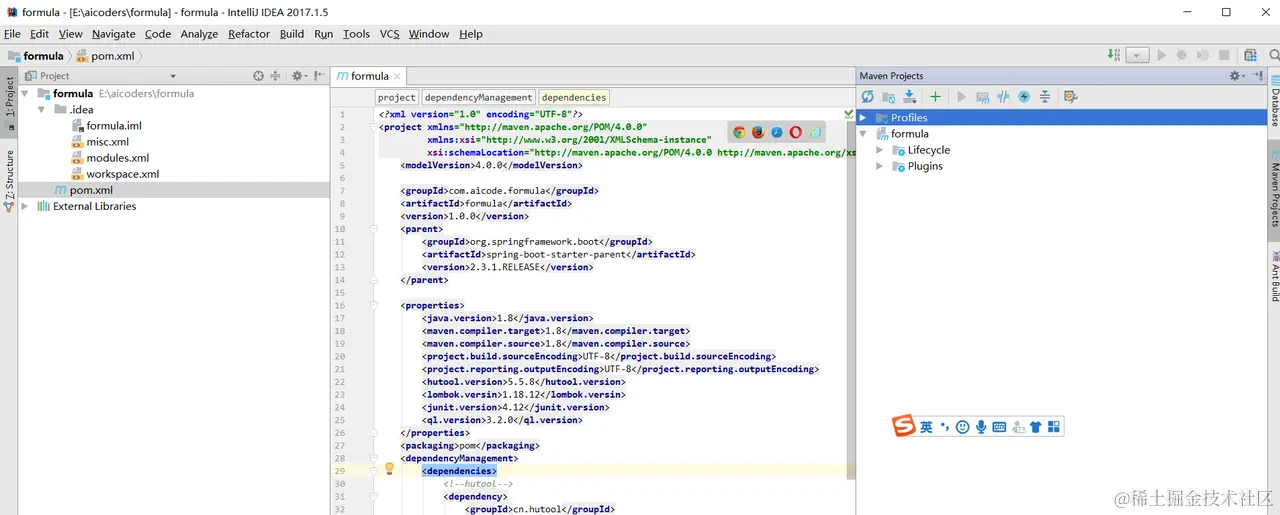Expand Profiles node in Maven Projects
1280x515 pixels.
tap(863, 118)
